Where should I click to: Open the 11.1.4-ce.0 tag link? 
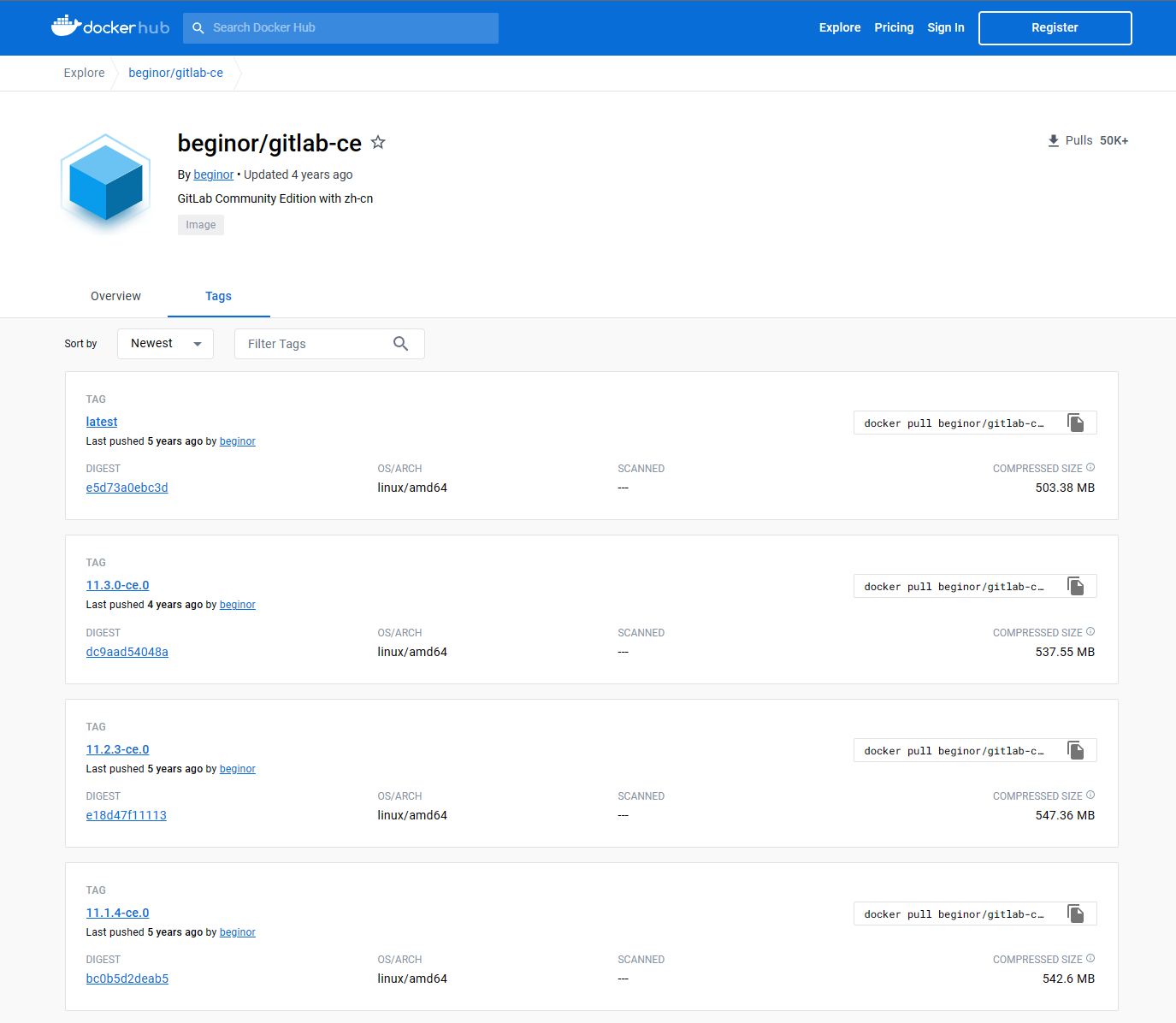118,913
